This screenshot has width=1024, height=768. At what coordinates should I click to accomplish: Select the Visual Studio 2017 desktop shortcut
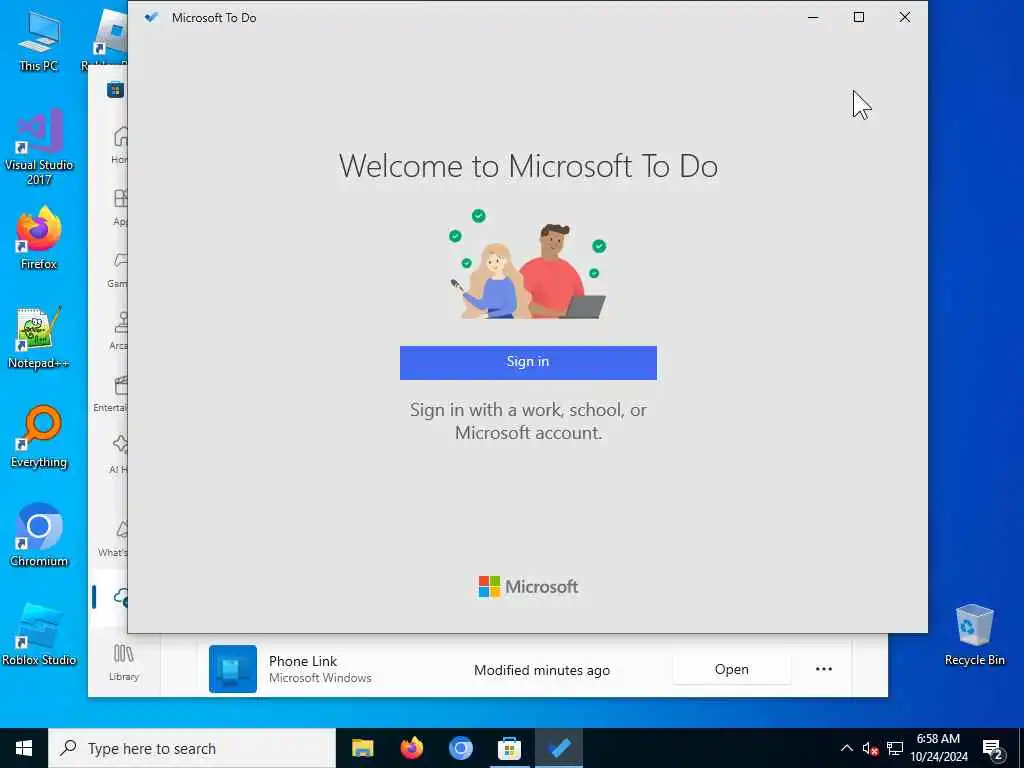tap(39, 147)
